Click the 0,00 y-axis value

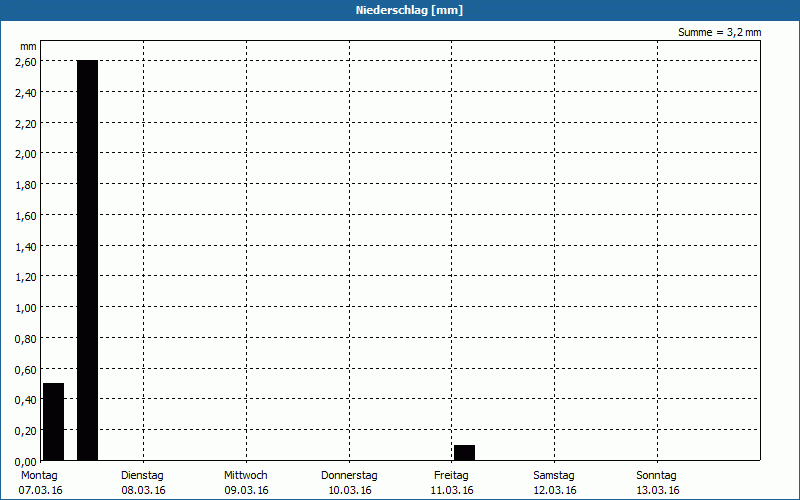(26, 462)
